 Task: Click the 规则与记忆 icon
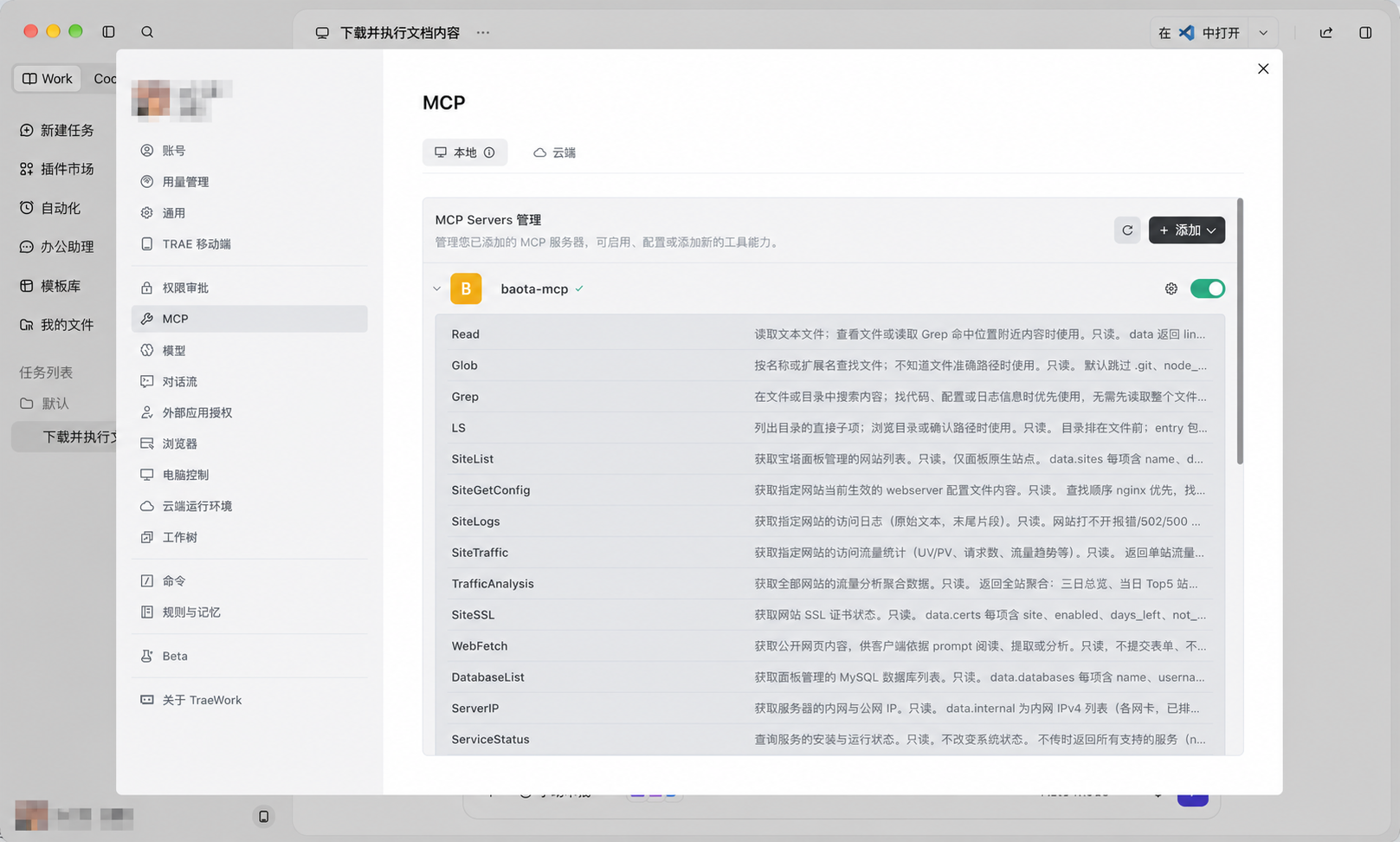tap(147, 612)
